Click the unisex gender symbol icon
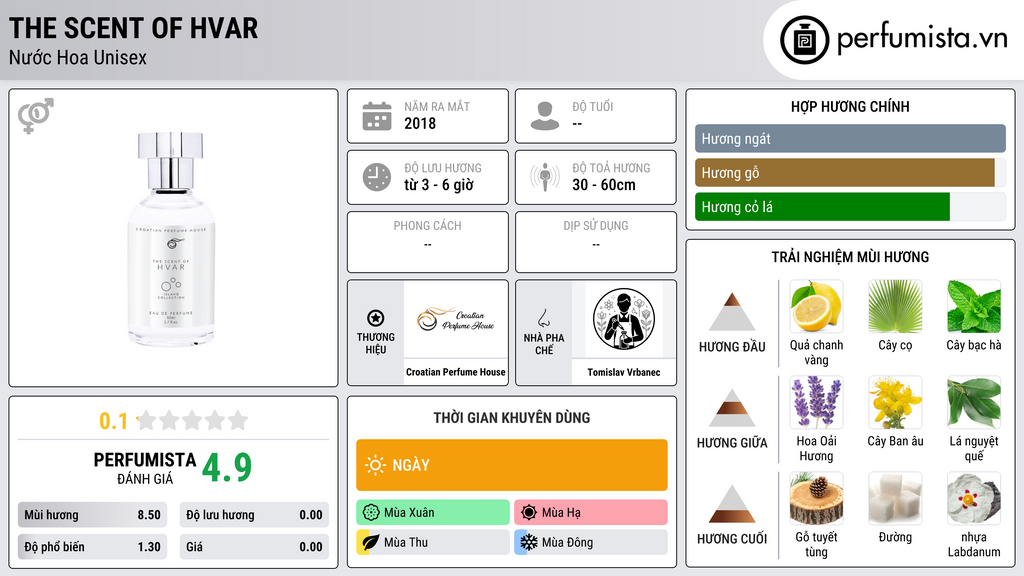The height and width of the screenshot is (576, 1024). pyautogui.click(x=36, y=116)
